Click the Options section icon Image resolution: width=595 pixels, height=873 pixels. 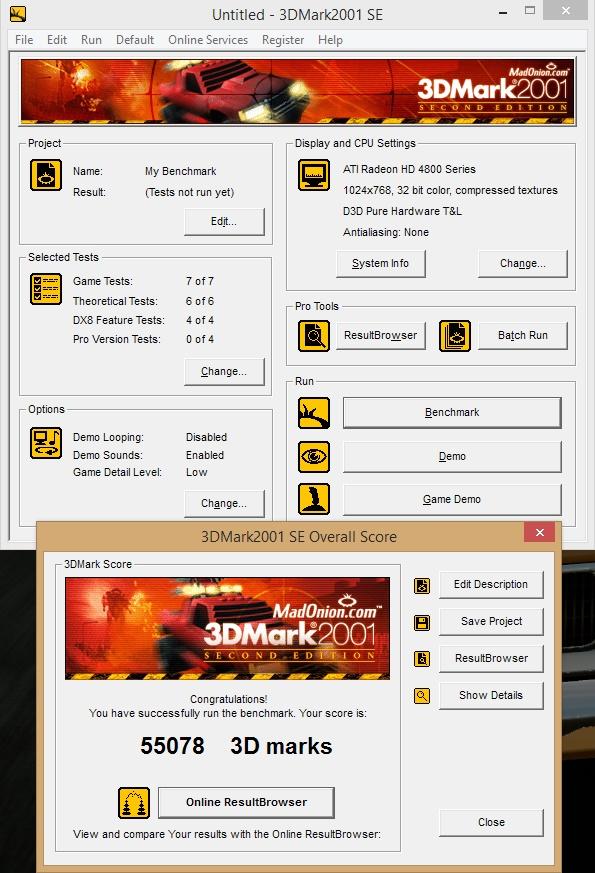click(x=46, y=443)
